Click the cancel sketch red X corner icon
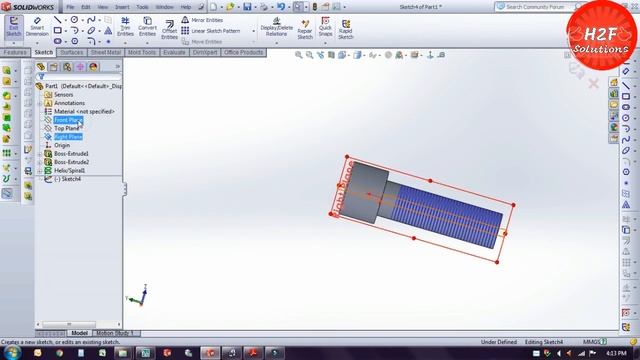 tap(593, 84)
